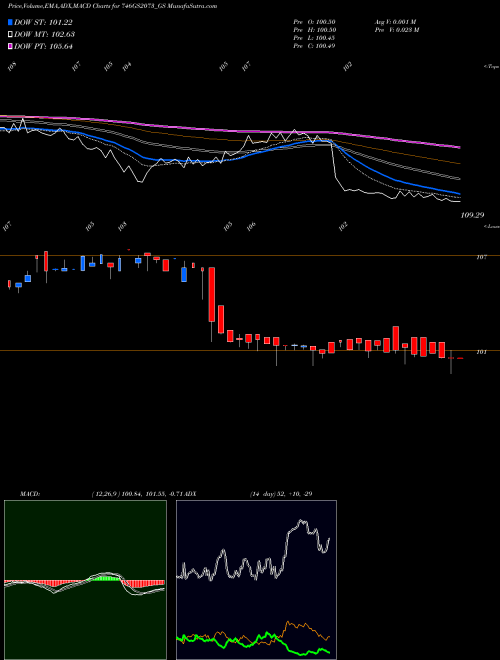This screenshot has width=500, height=660.
Task: Select the 'DOW ST: 101.22' legend text
Action: point(43,22)
